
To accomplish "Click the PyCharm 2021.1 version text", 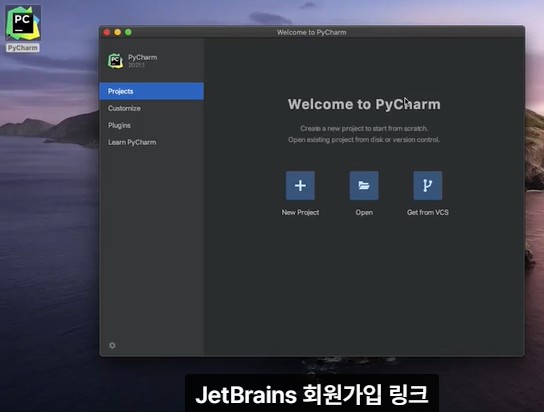I will click(136, 65).
